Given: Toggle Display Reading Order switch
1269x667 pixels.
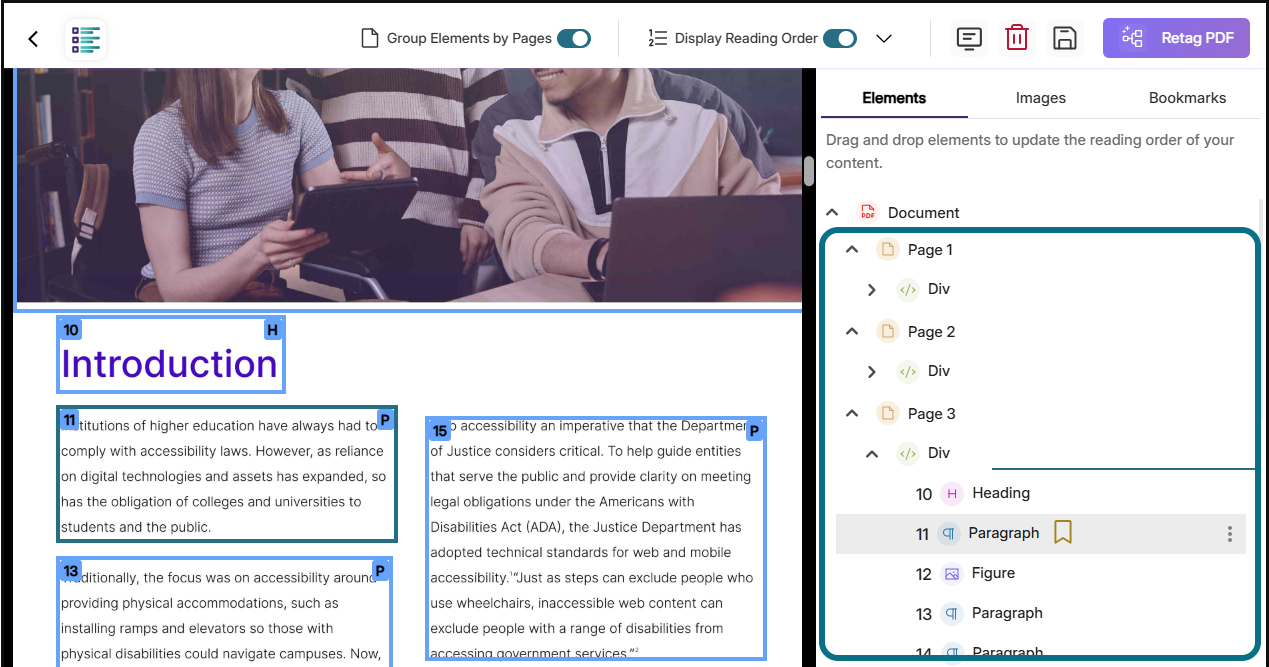Looking at the screenshot, I should coord(840,38).
